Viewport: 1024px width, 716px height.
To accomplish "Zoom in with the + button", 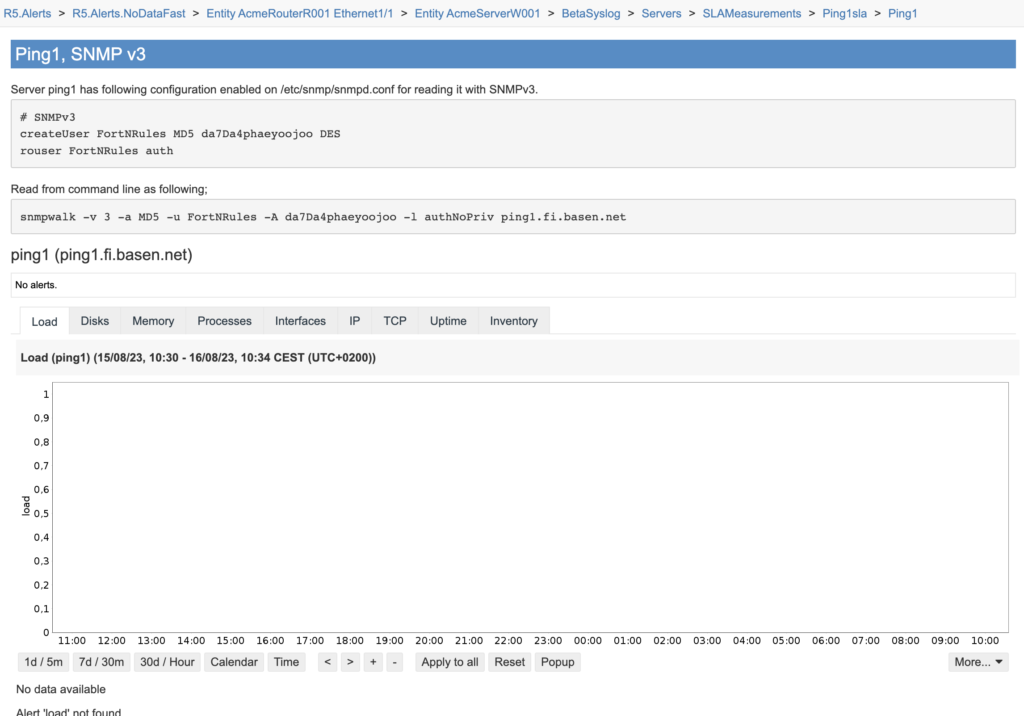I will tap(373, 662).
